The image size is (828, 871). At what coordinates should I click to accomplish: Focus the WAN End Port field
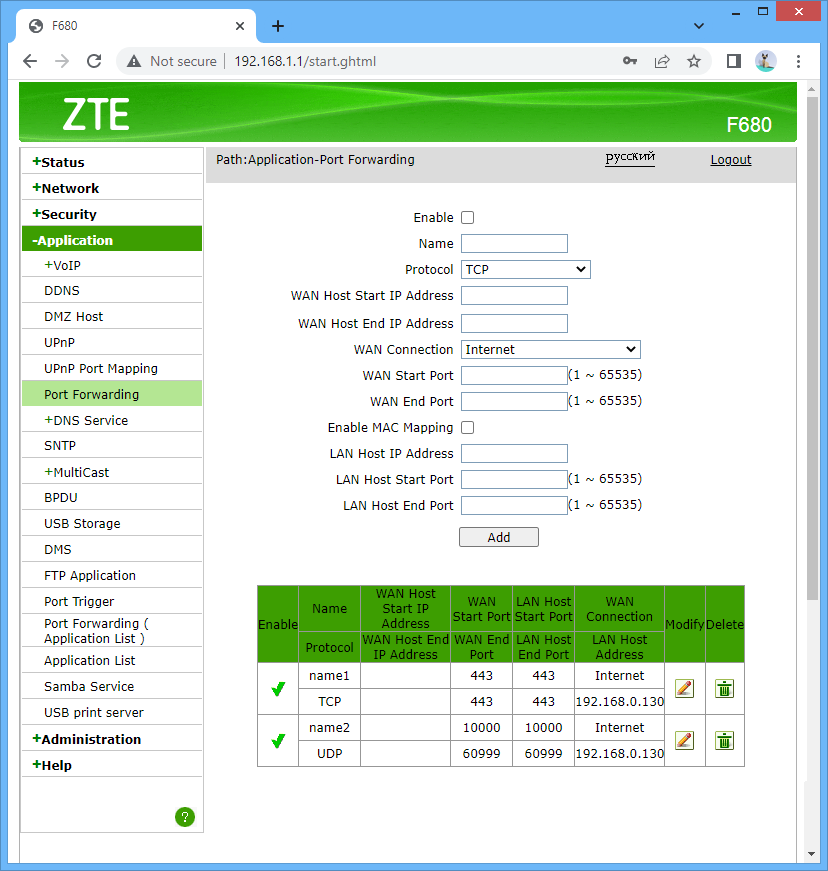(514, 402)
